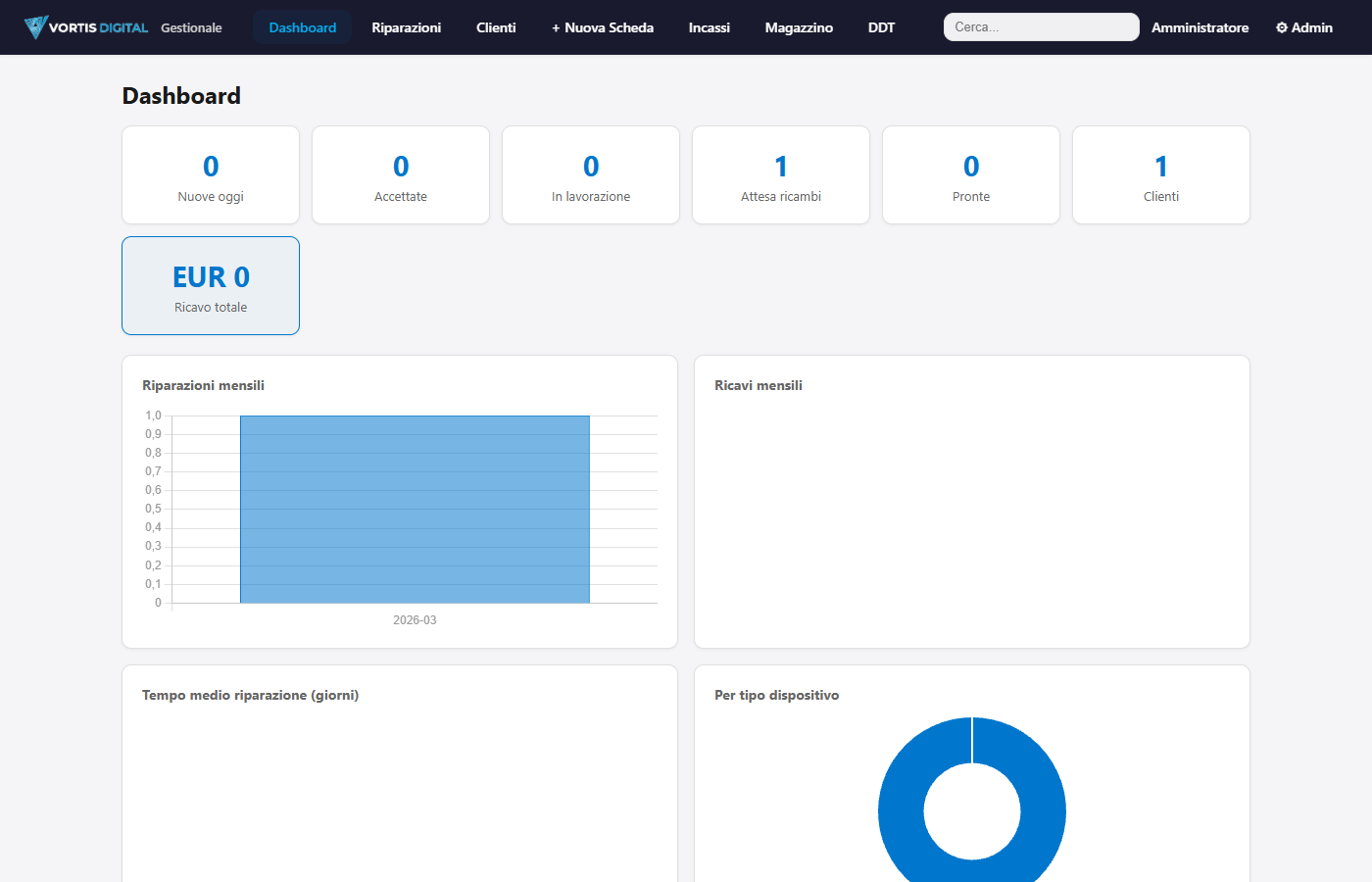Click the Vortis Digital logo
Viewport: 1372px width, 882px height.
pos(86,27)
